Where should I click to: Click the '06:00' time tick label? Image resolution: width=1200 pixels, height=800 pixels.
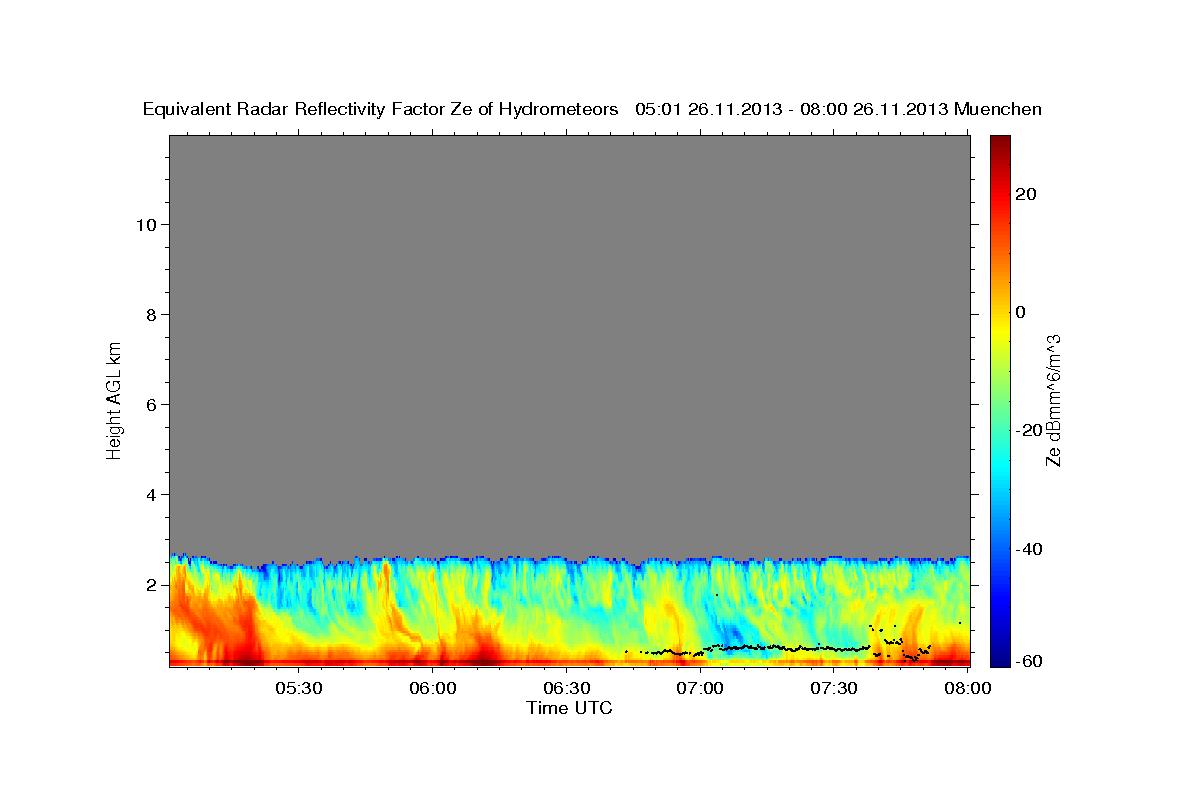tap(432, 688)
